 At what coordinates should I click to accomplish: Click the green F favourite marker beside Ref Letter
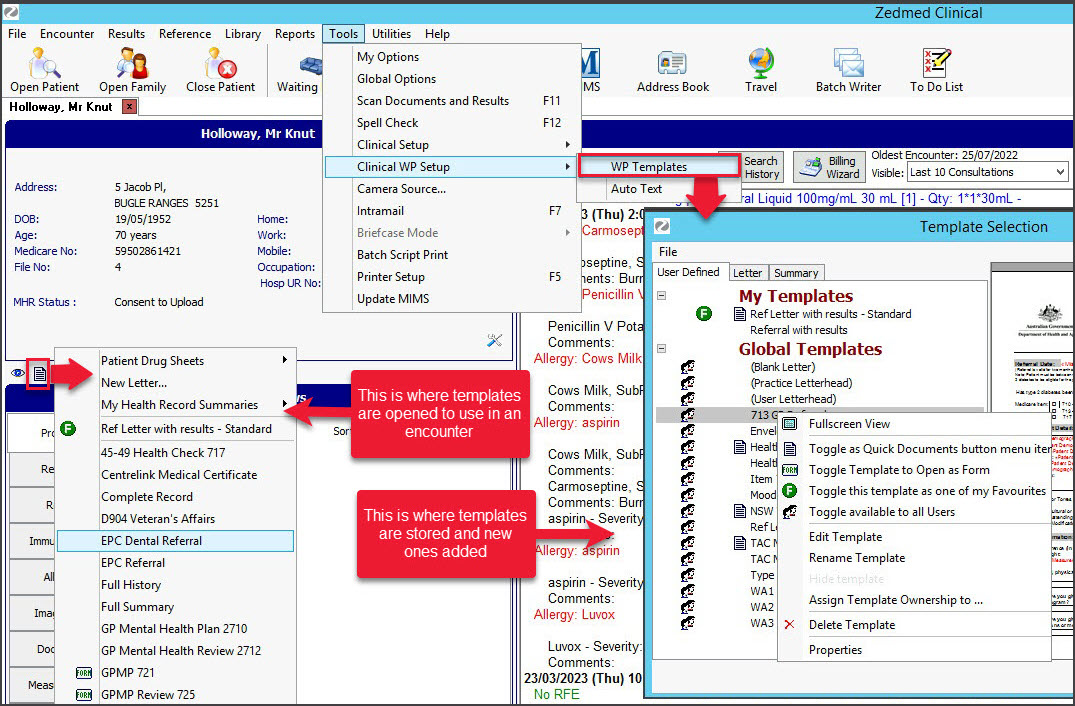tap(704, 313)
